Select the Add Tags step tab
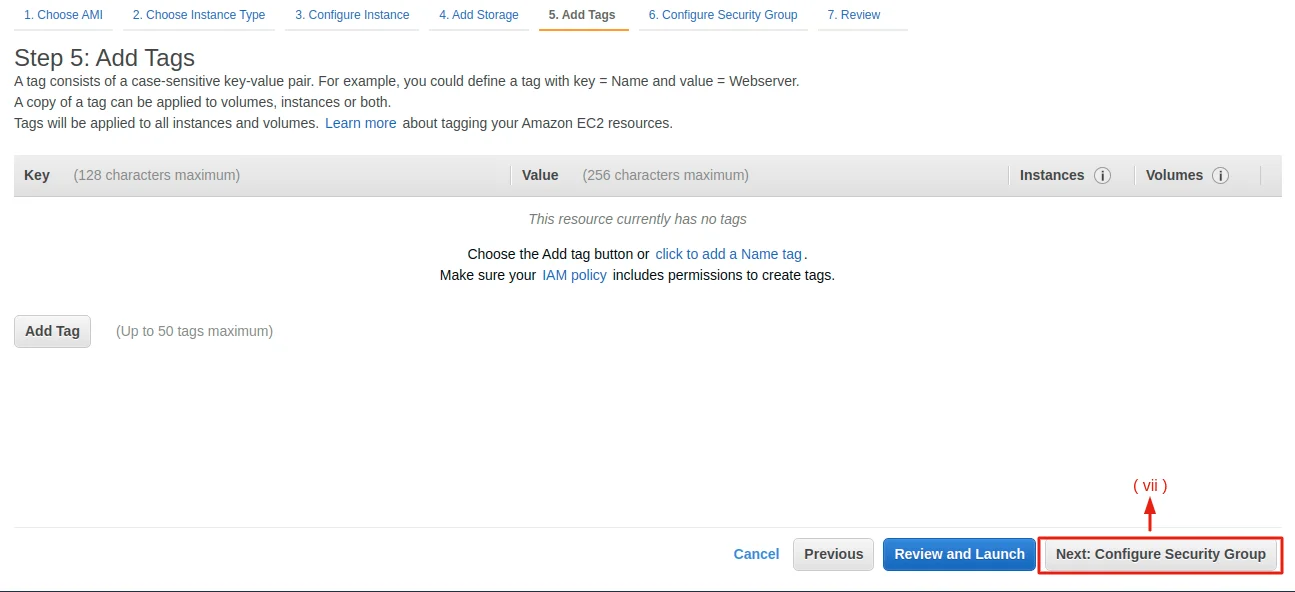This screenshot has width=1295, height=592. tap(582, 15)
